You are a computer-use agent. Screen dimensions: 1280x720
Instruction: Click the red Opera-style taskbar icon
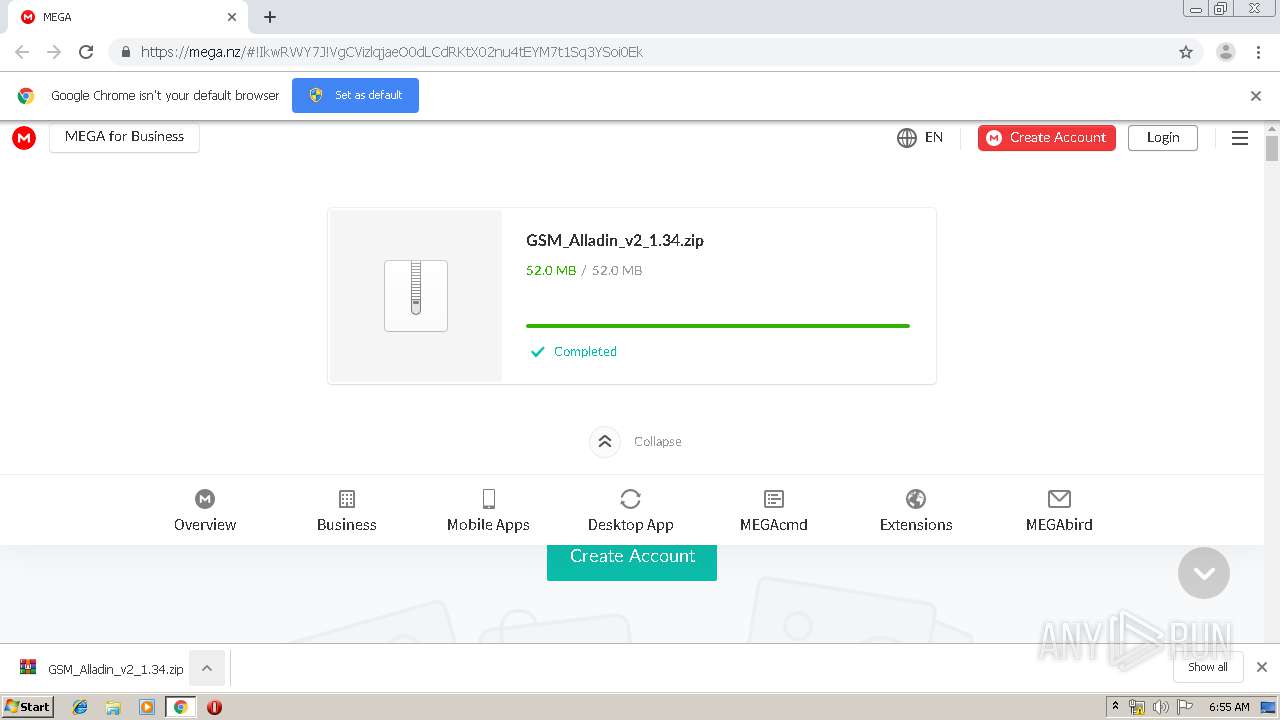pos(214,707)
